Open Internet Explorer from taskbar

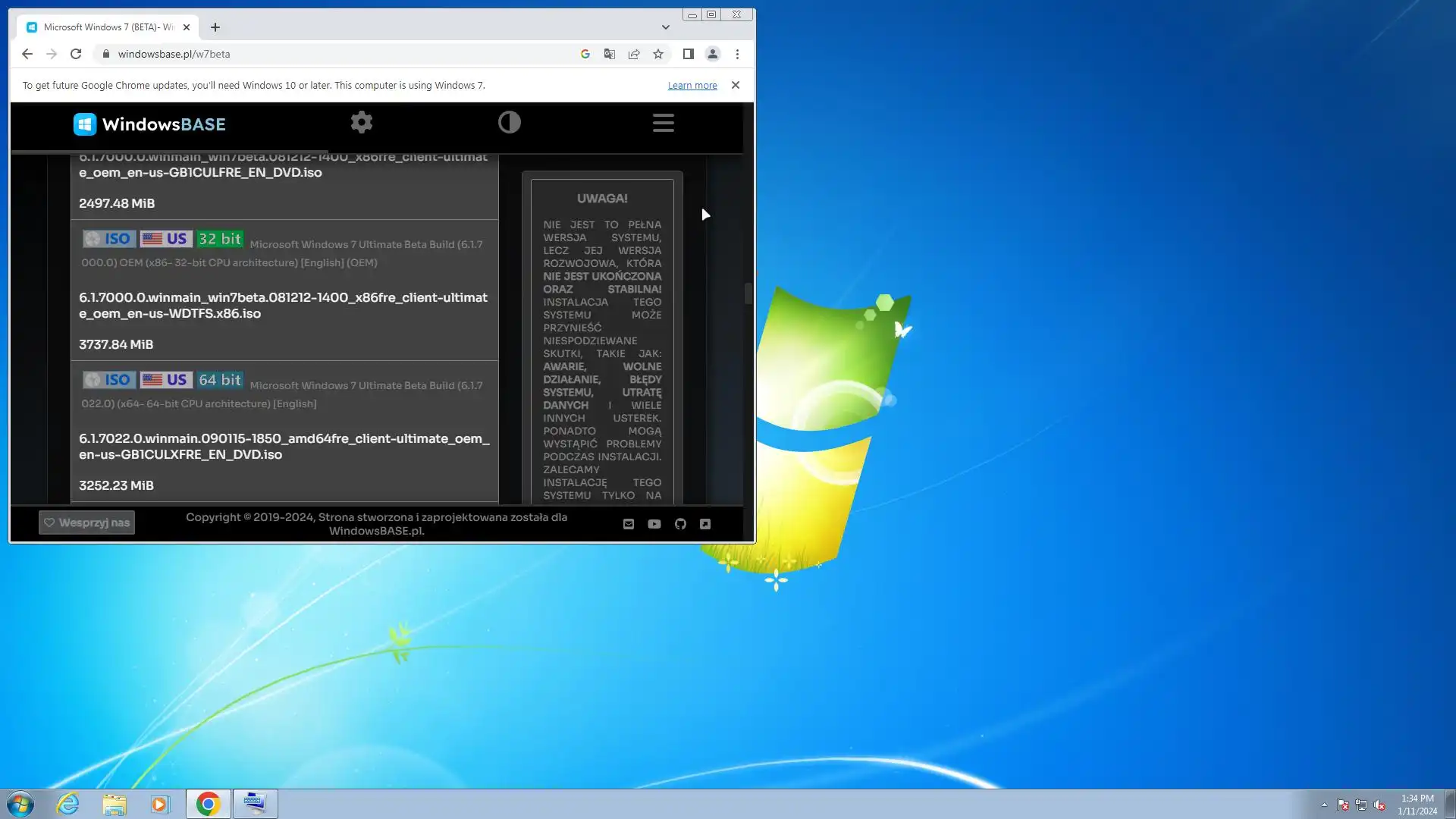tap(68, 804)
